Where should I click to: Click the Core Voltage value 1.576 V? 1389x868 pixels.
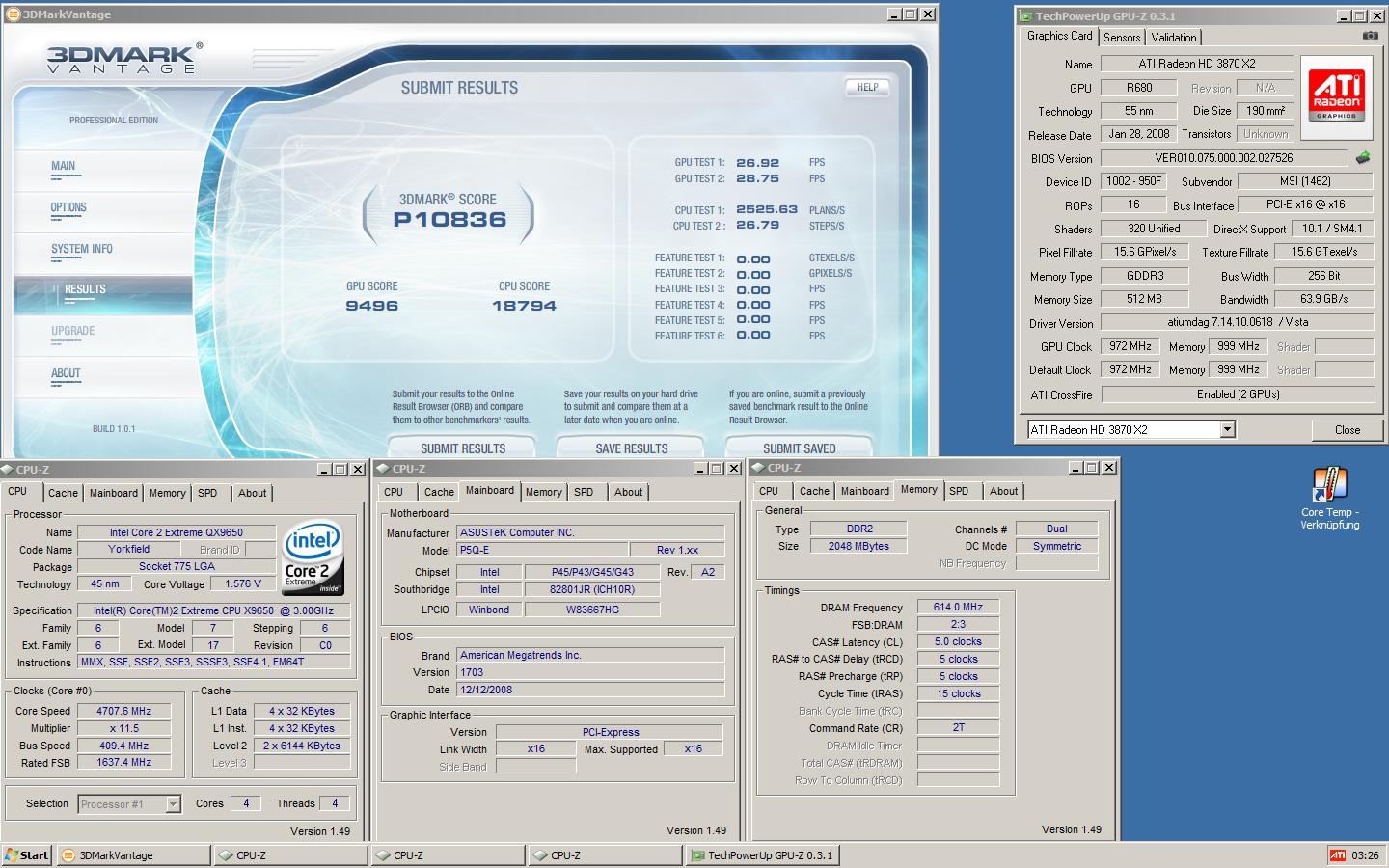(x=243, y=583)
